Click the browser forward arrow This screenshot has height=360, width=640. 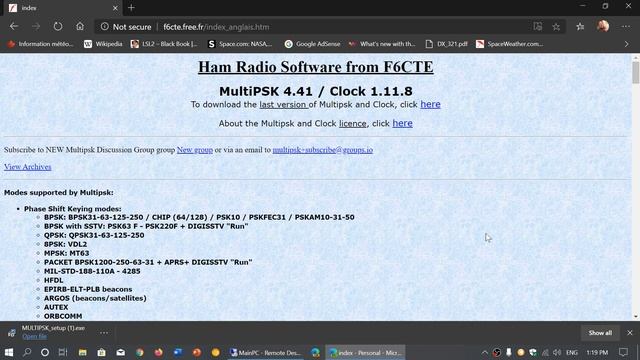(36, 27)
